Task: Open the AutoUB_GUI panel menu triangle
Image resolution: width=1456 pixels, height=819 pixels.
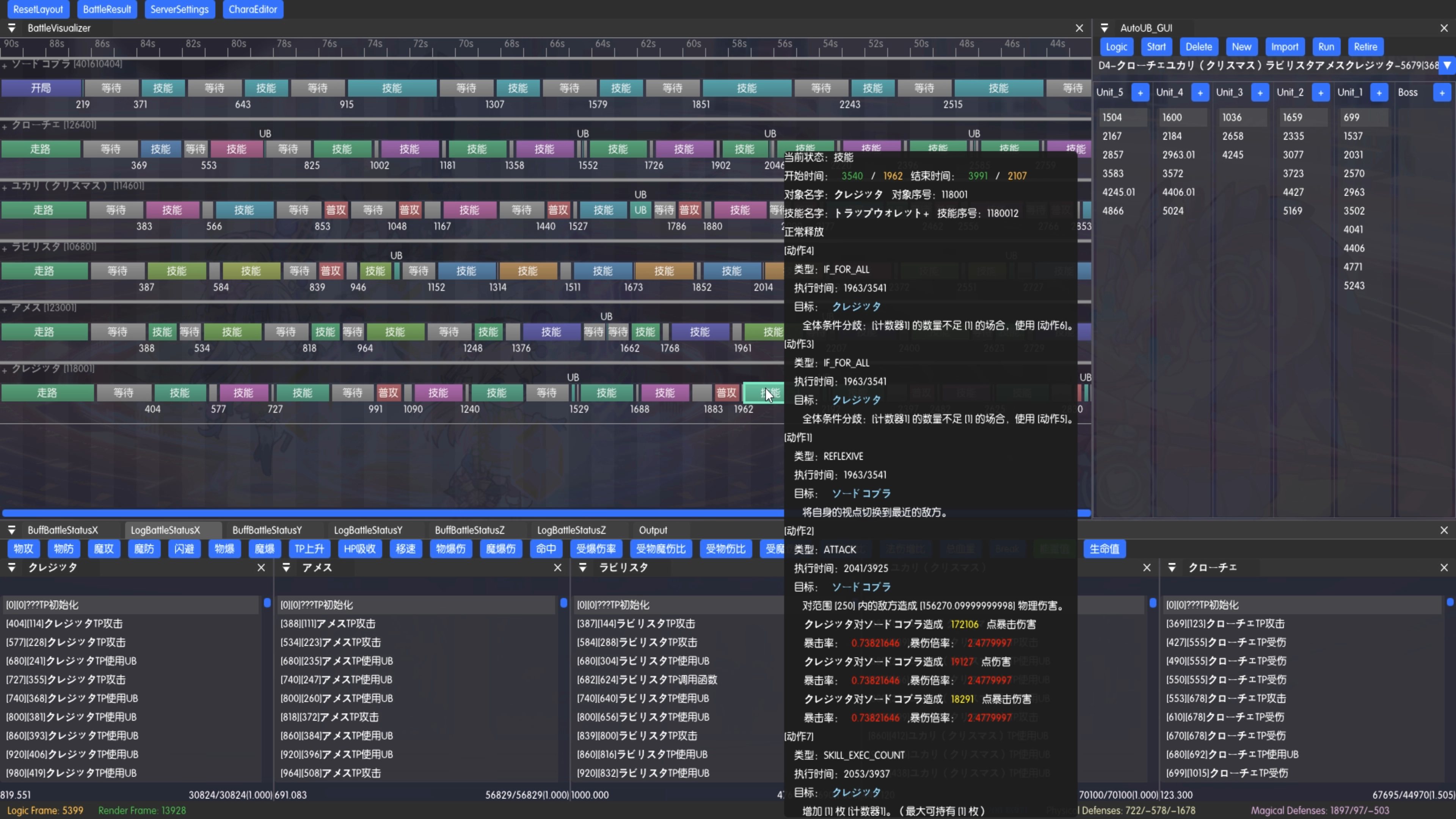Action: 1105,28
